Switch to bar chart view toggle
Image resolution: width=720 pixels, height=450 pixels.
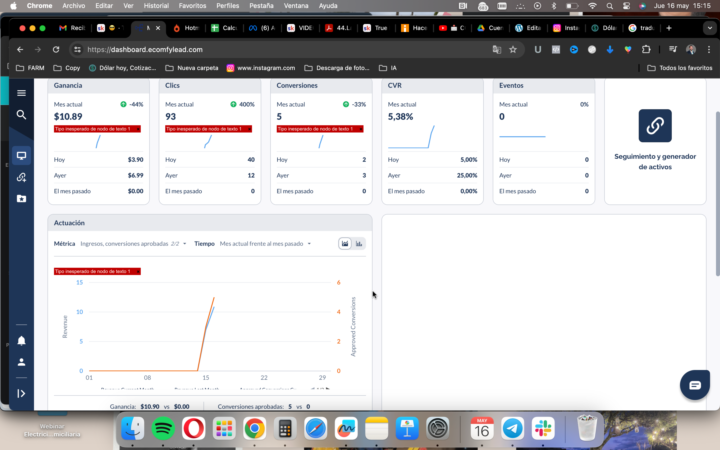(359, 244)
